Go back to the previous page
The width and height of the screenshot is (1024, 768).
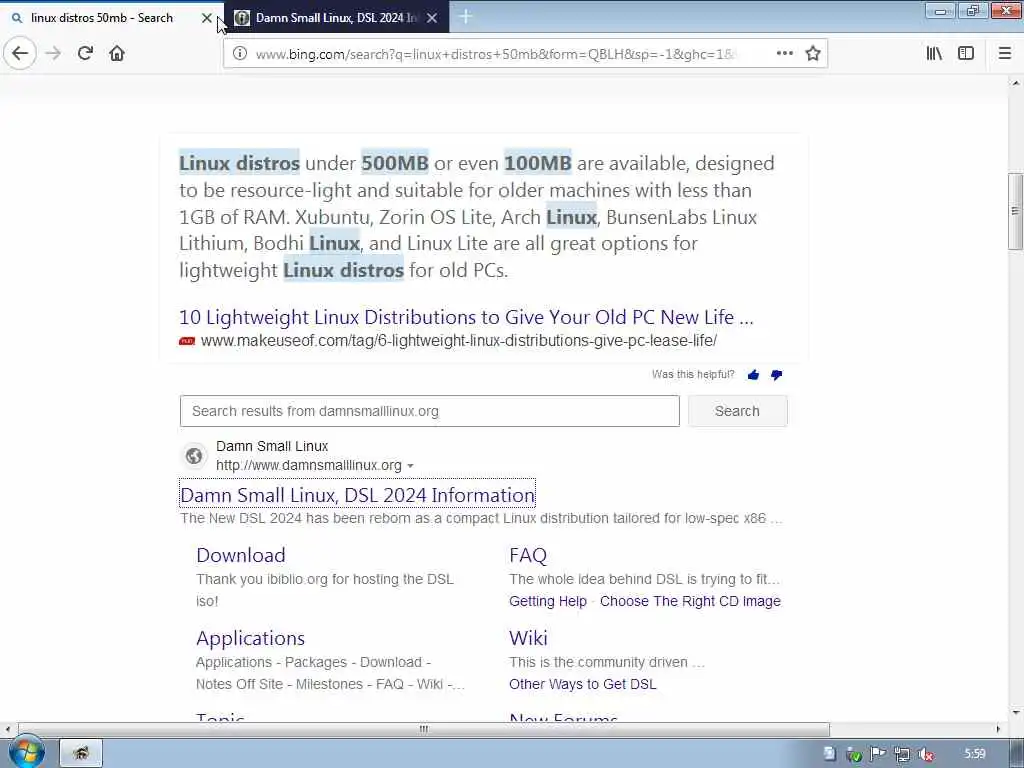20,54
